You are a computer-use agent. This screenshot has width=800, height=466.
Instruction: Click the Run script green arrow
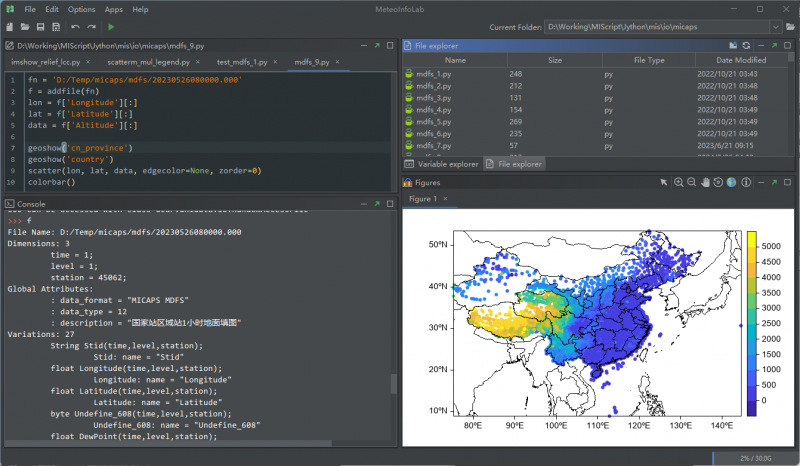(111, 27)
